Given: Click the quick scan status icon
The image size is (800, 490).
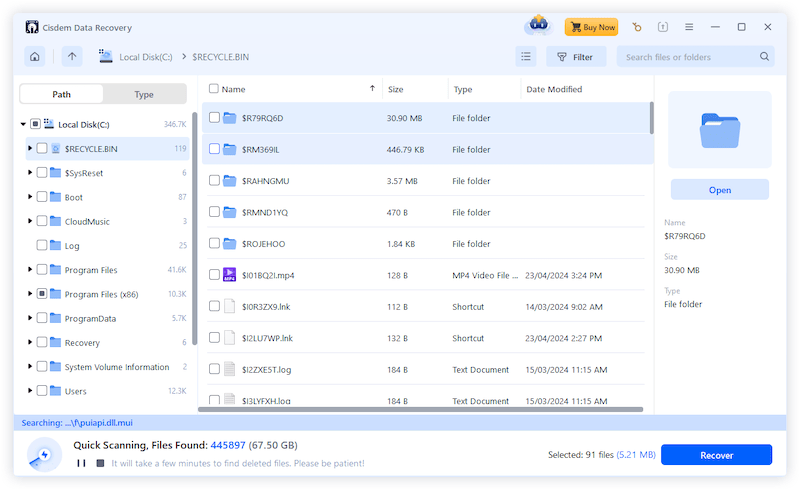Looking at the screenshot, I should [44, 454].
